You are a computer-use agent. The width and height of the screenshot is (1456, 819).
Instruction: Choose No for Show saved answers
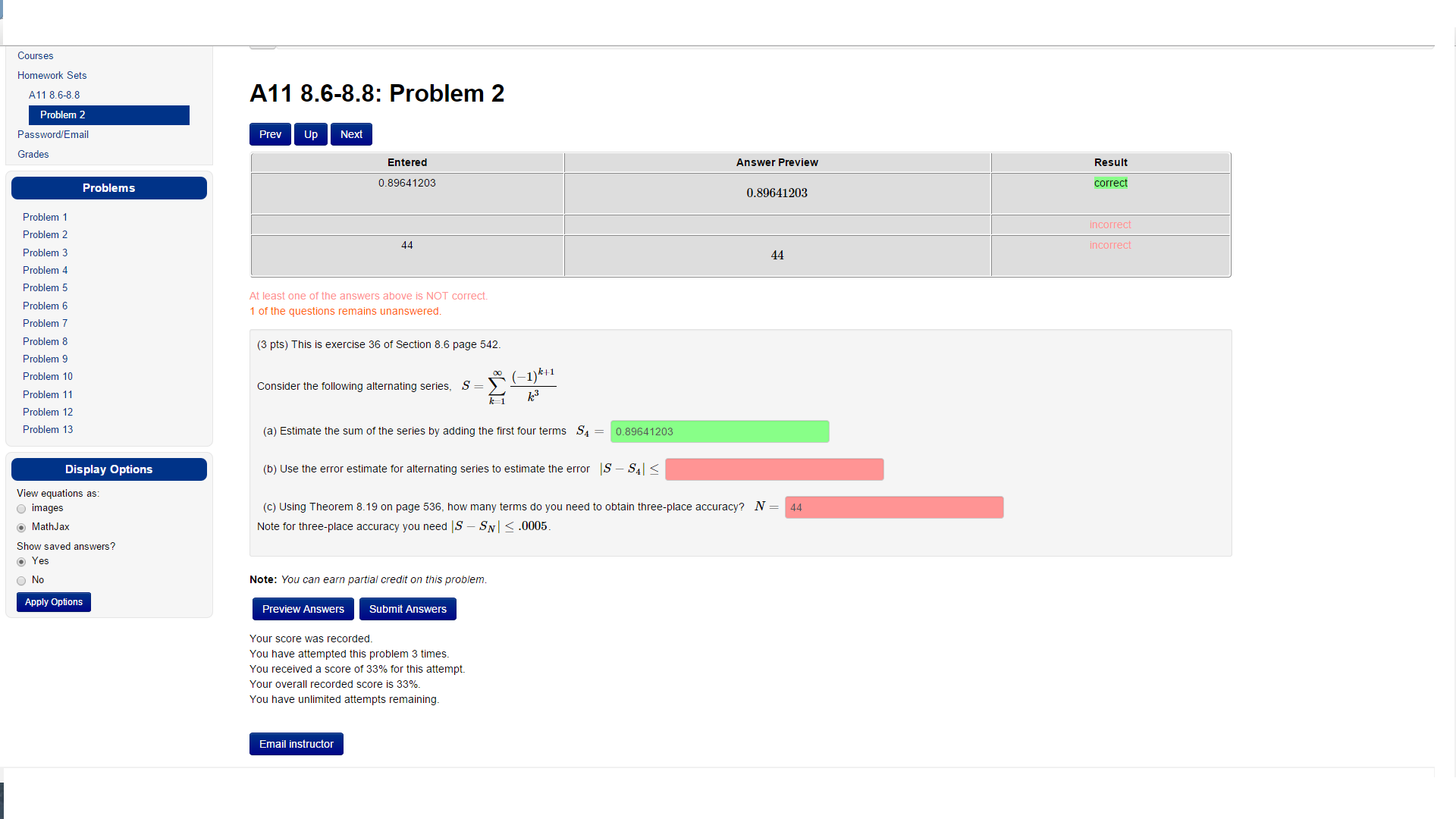click(21, 580)
